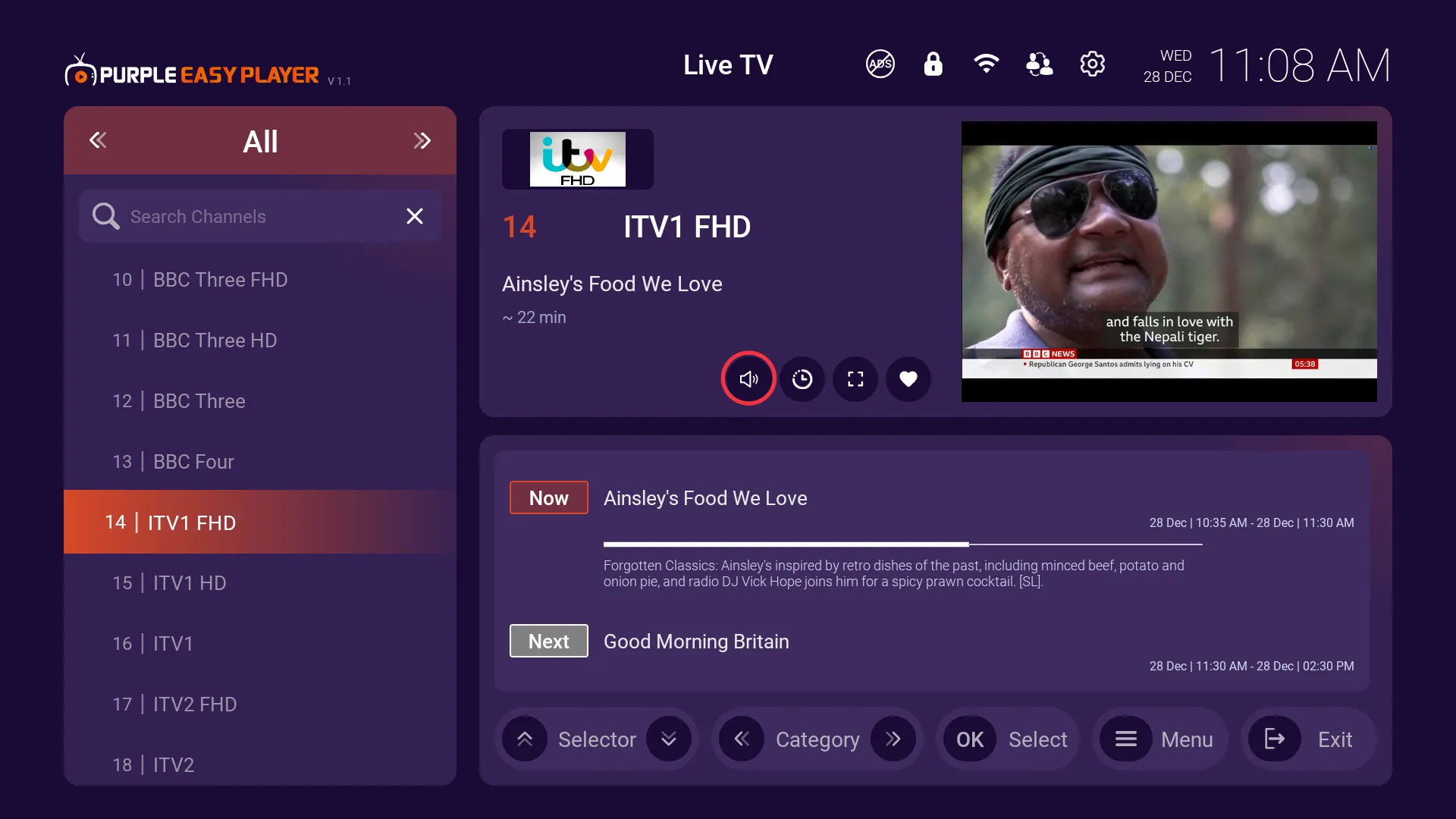Select channel 11 BBC Three HD

coord(260,340)
